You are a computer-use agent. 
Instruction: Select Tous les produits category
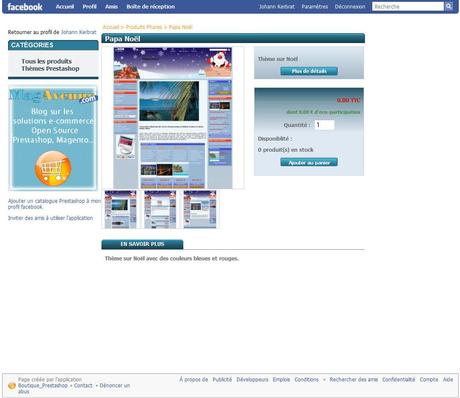tap(46, 61)
